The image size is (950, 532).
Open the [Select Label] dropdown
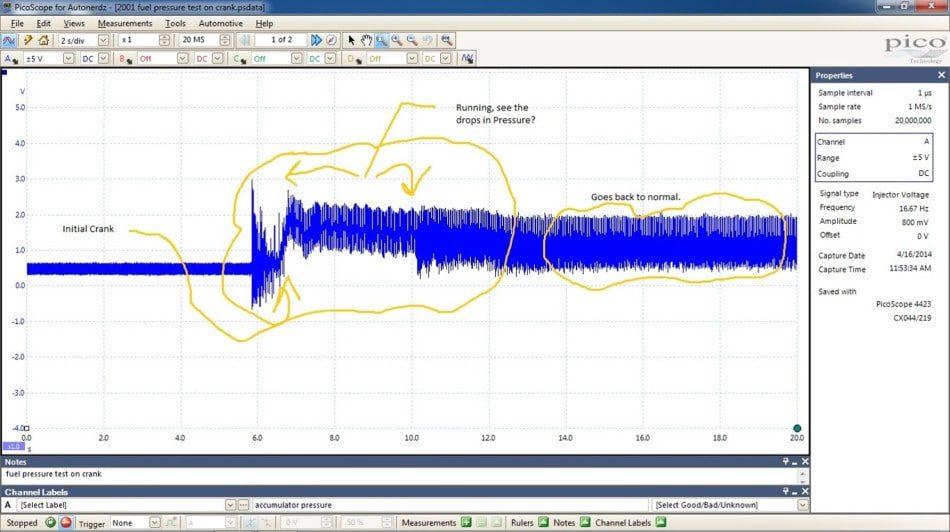pos(230,505)
